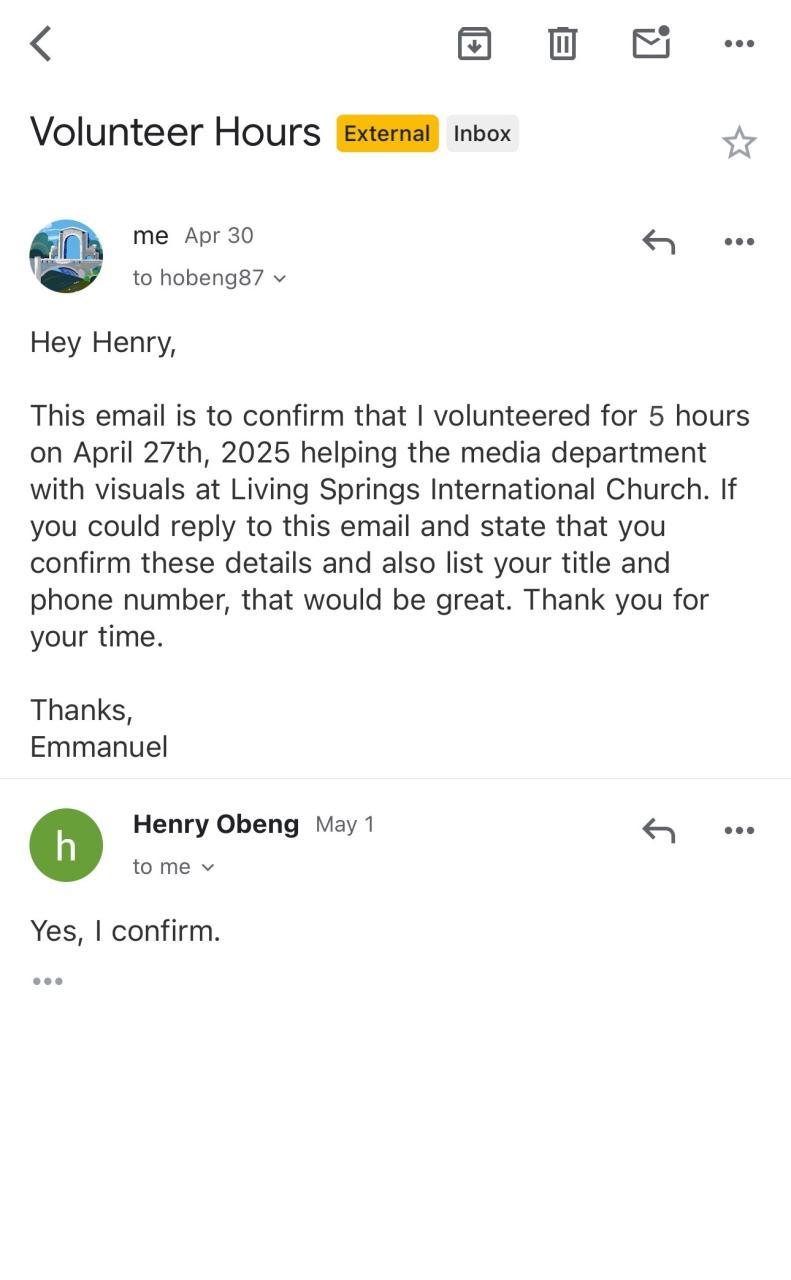
Task: Open Henry Obeng's green avatar
Action: click(x=66, y=845)
